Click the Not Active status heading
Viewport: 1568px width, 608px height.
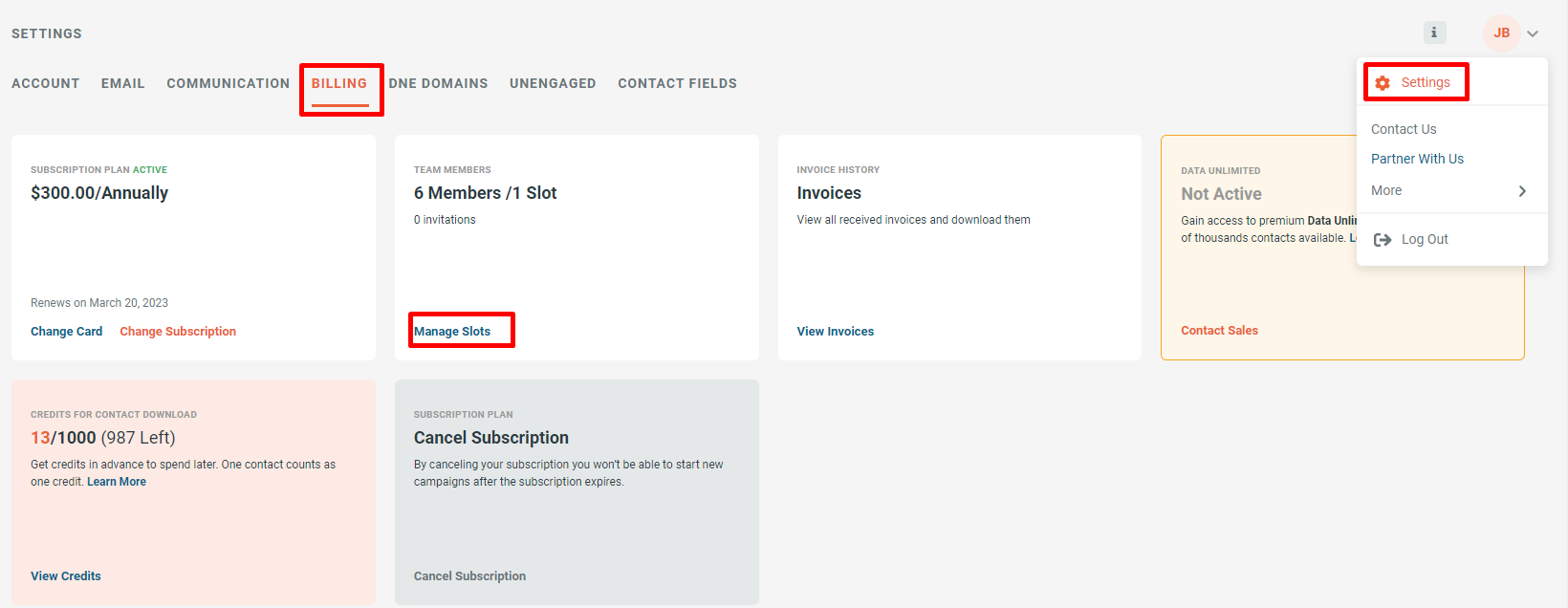1221,194
